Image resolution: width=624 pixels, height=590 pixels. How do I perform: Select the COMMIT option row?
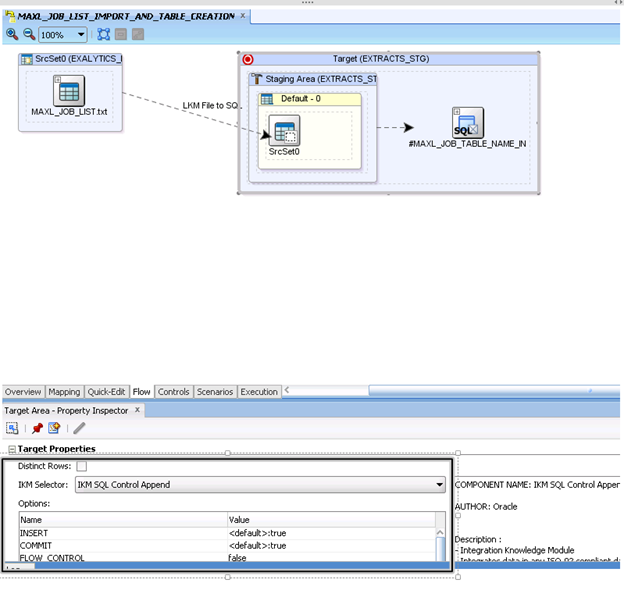pyautogui.click(x=120, y=546)
